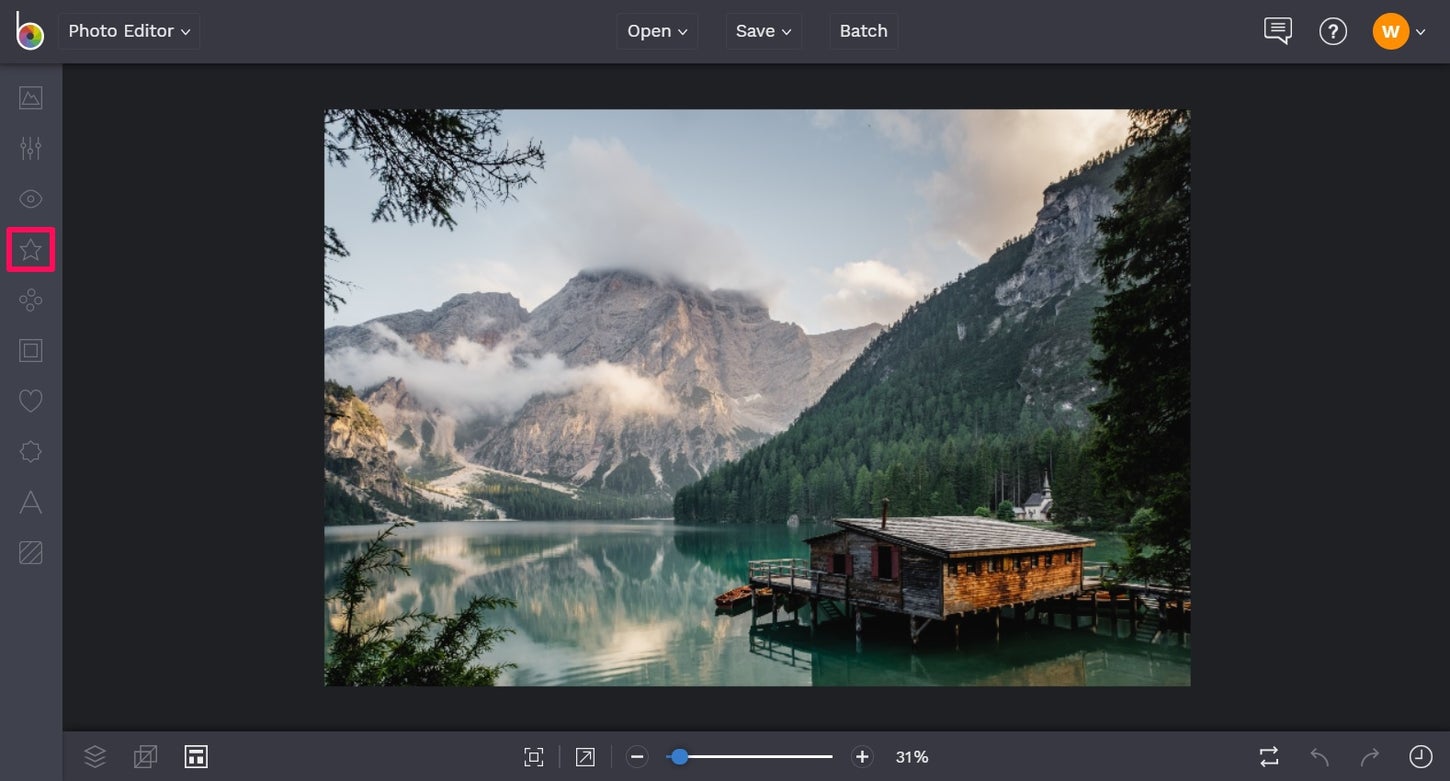Open the Help question mark menu
Screen dimensions: 1450x781
[1333, 30]
